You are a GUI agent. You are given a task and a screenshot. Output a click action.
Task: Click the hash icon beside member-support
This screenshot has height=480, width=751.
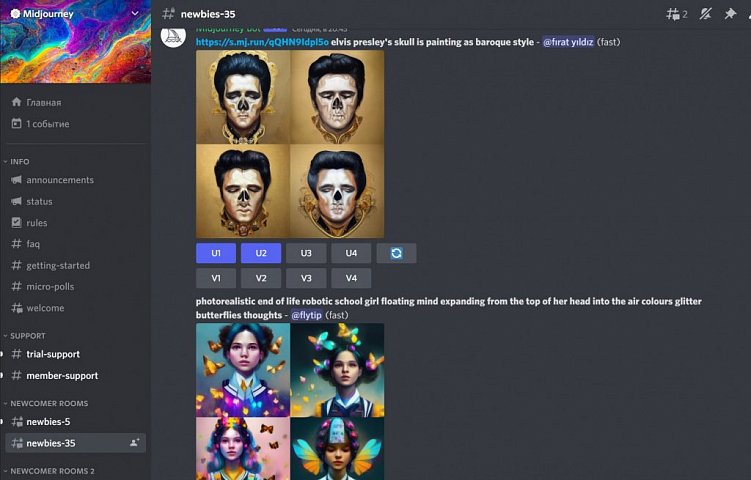pos(16,376)
